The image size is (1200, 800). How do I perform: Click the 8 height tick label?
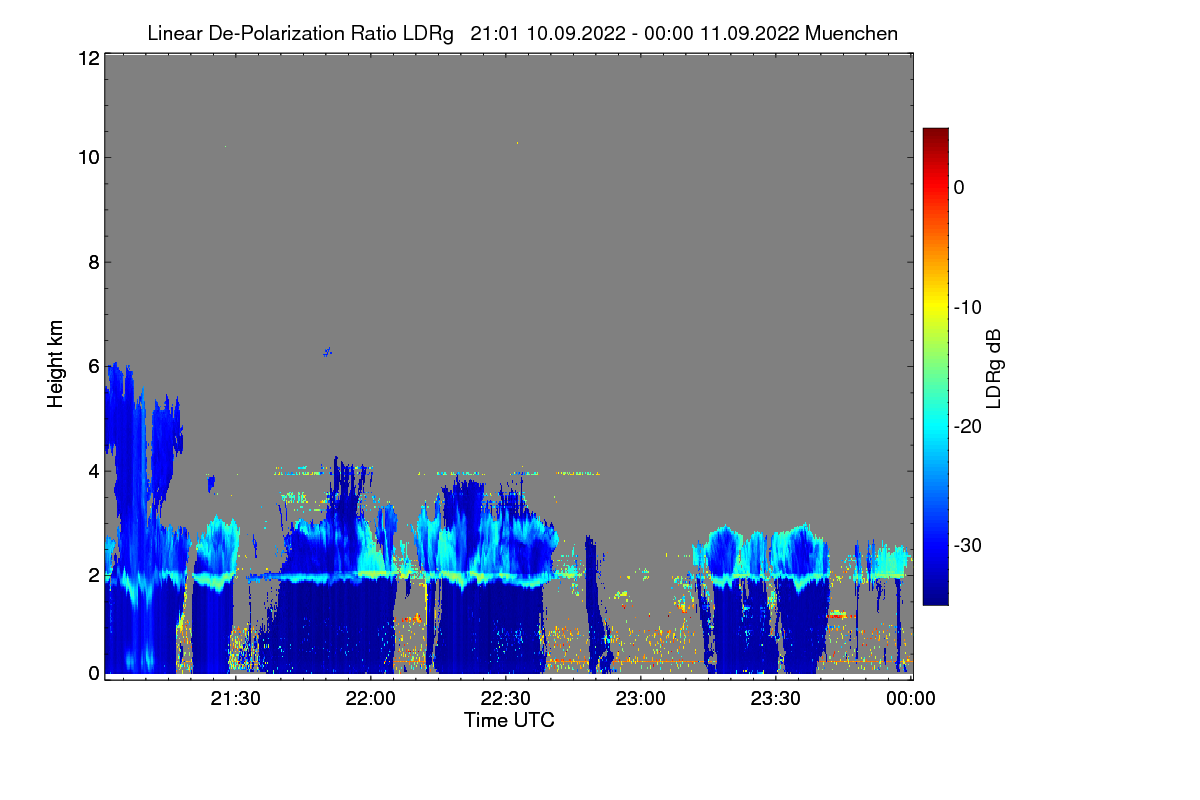pyautogui.click(x=92, y=262)
